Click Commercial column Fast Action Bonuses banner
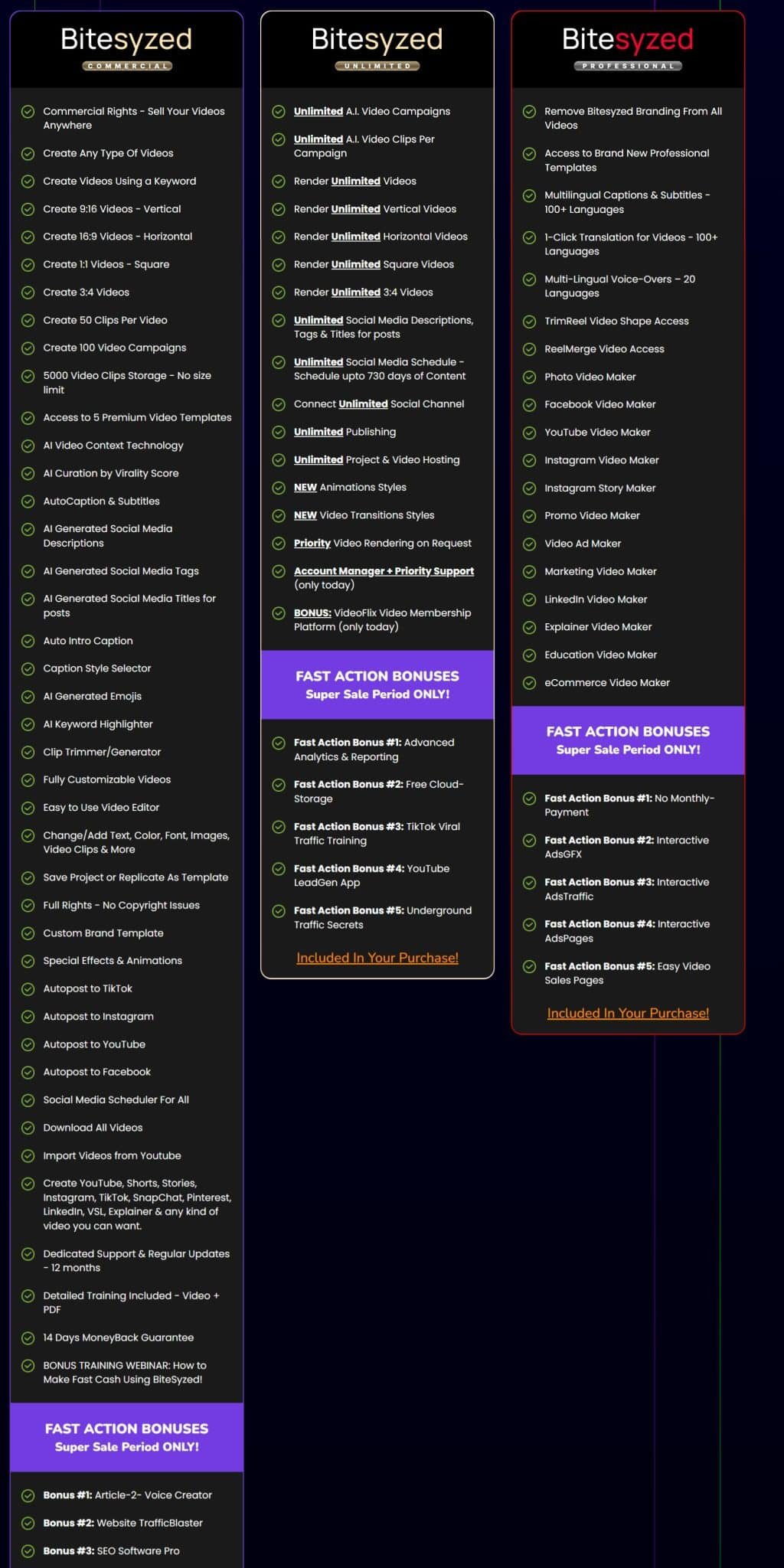The height and width of the screenshot is (1568, 784). (126, 1437)
